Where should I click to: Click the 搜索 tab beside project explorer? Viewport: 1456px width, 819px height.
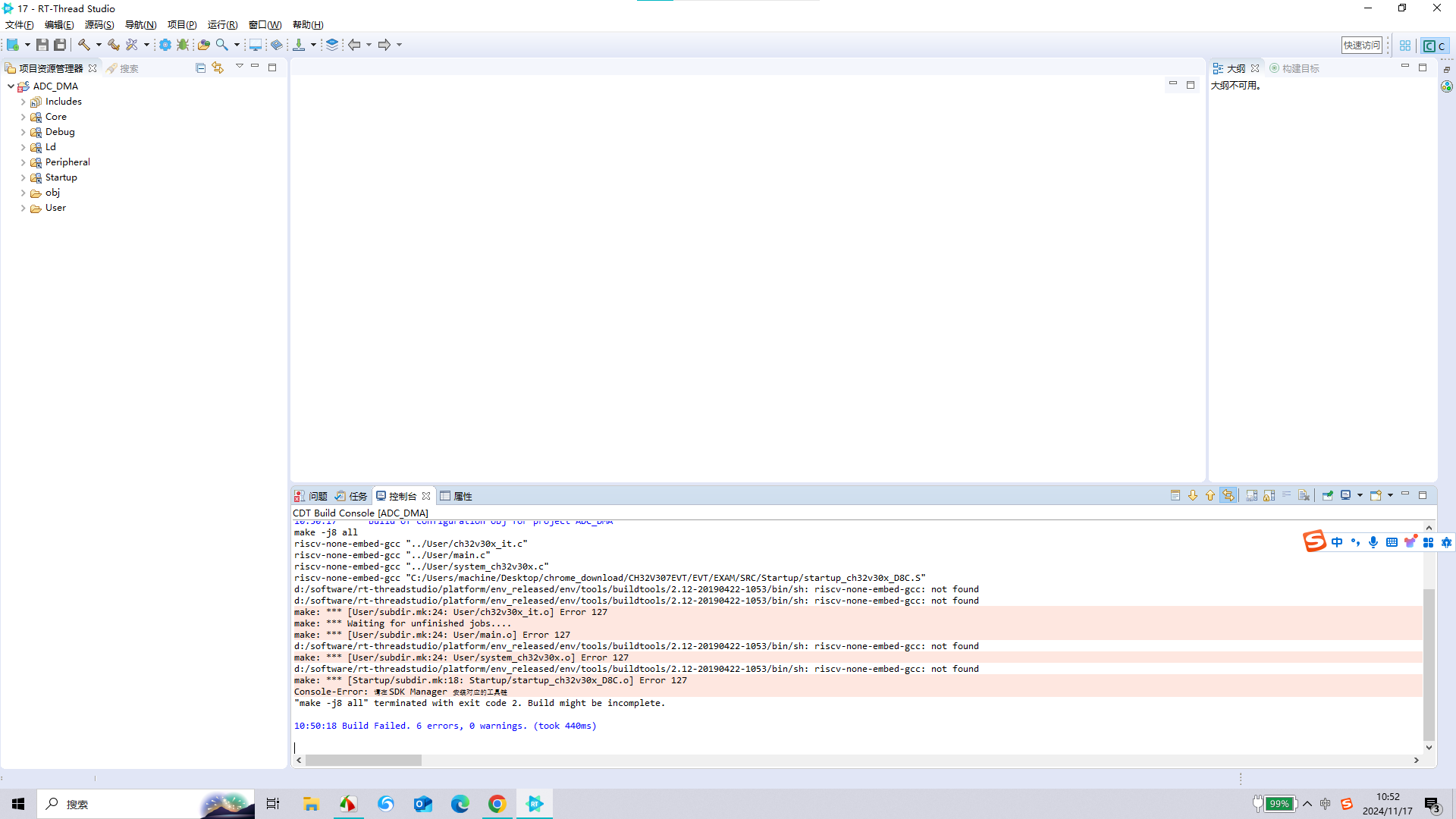coord(122,68)
